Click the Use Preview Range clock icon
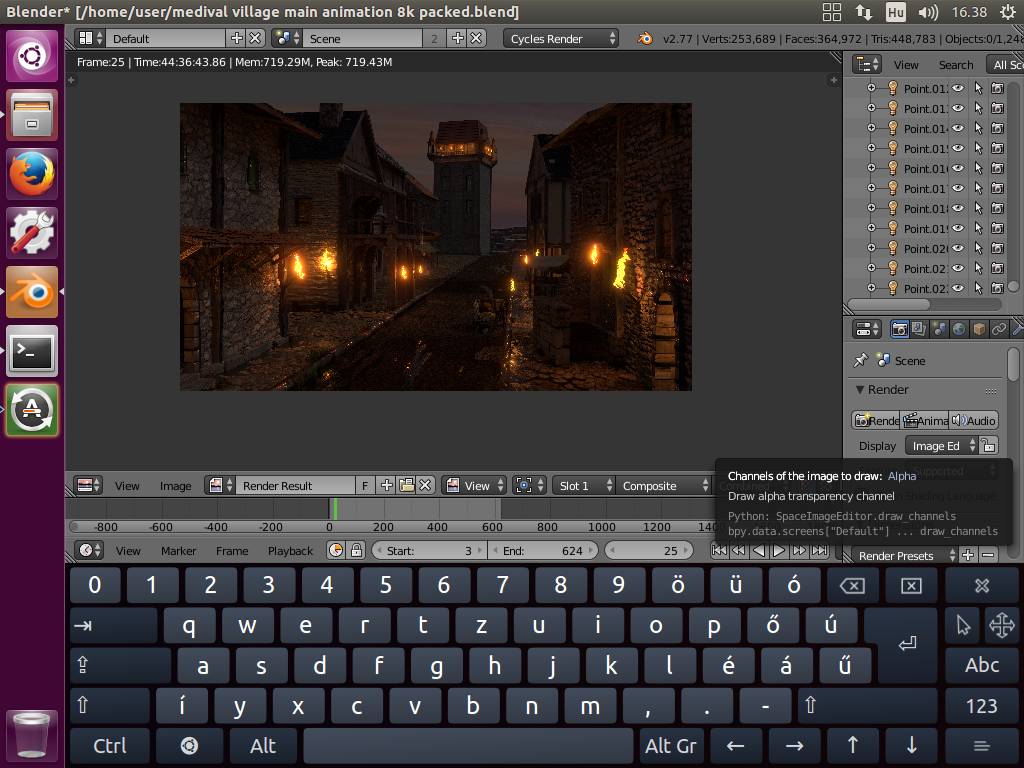 pyautogui.click(x=336, y=551)
